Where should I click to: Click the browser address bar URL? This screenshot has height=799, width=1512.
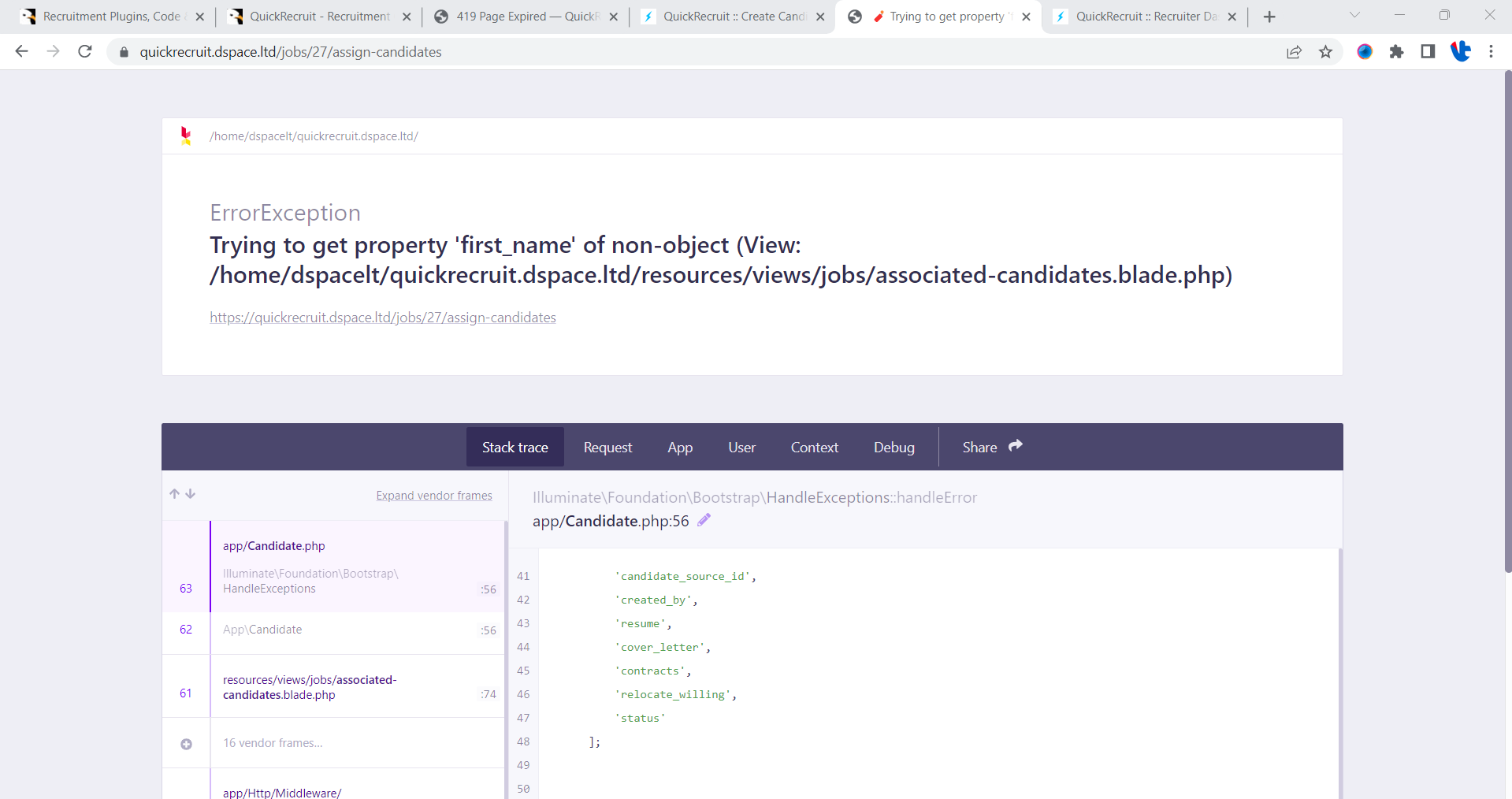[x=291, y=52]
